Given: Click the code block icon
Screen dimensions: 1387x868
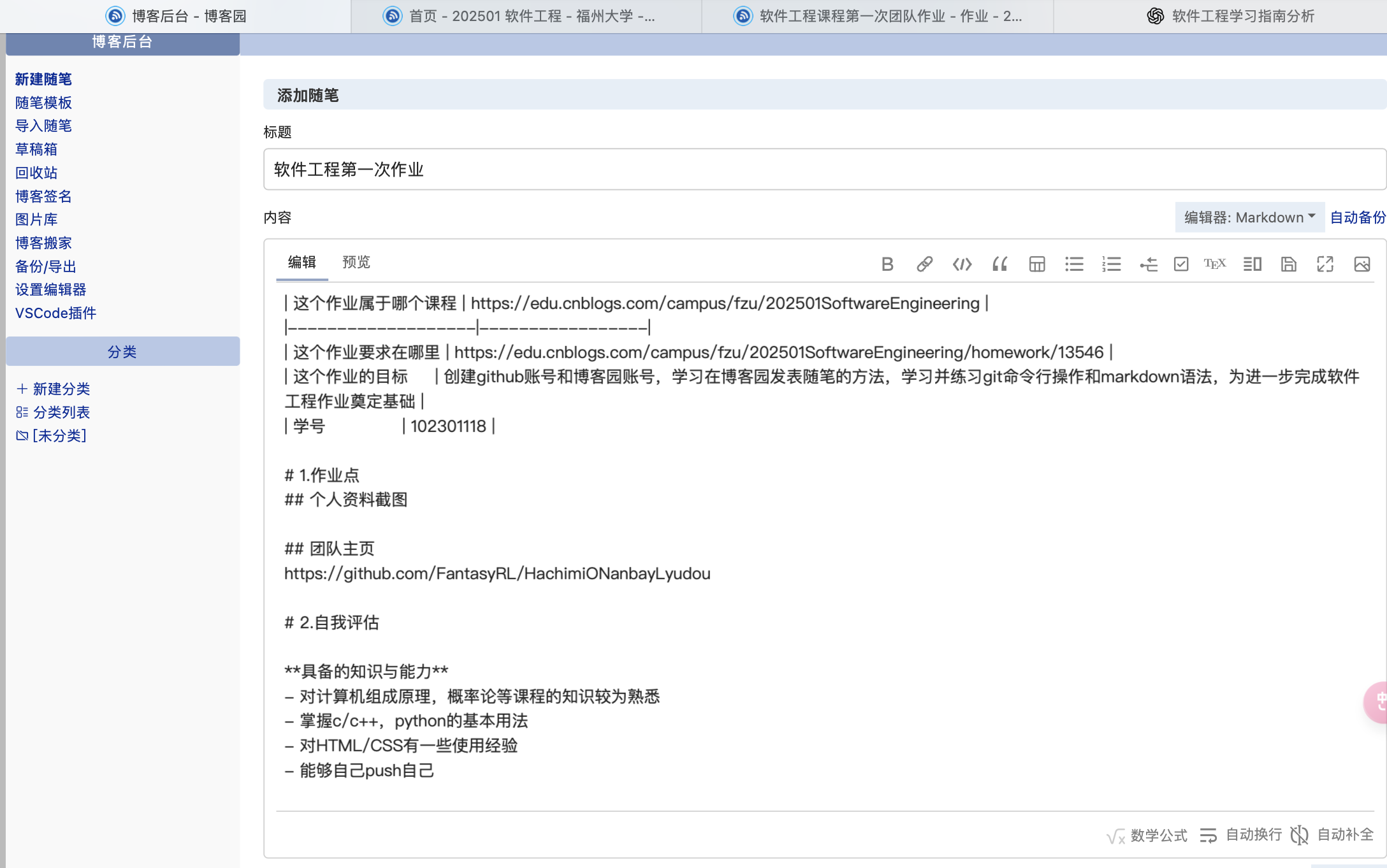Looking at the screenshot, I should 962,264.
